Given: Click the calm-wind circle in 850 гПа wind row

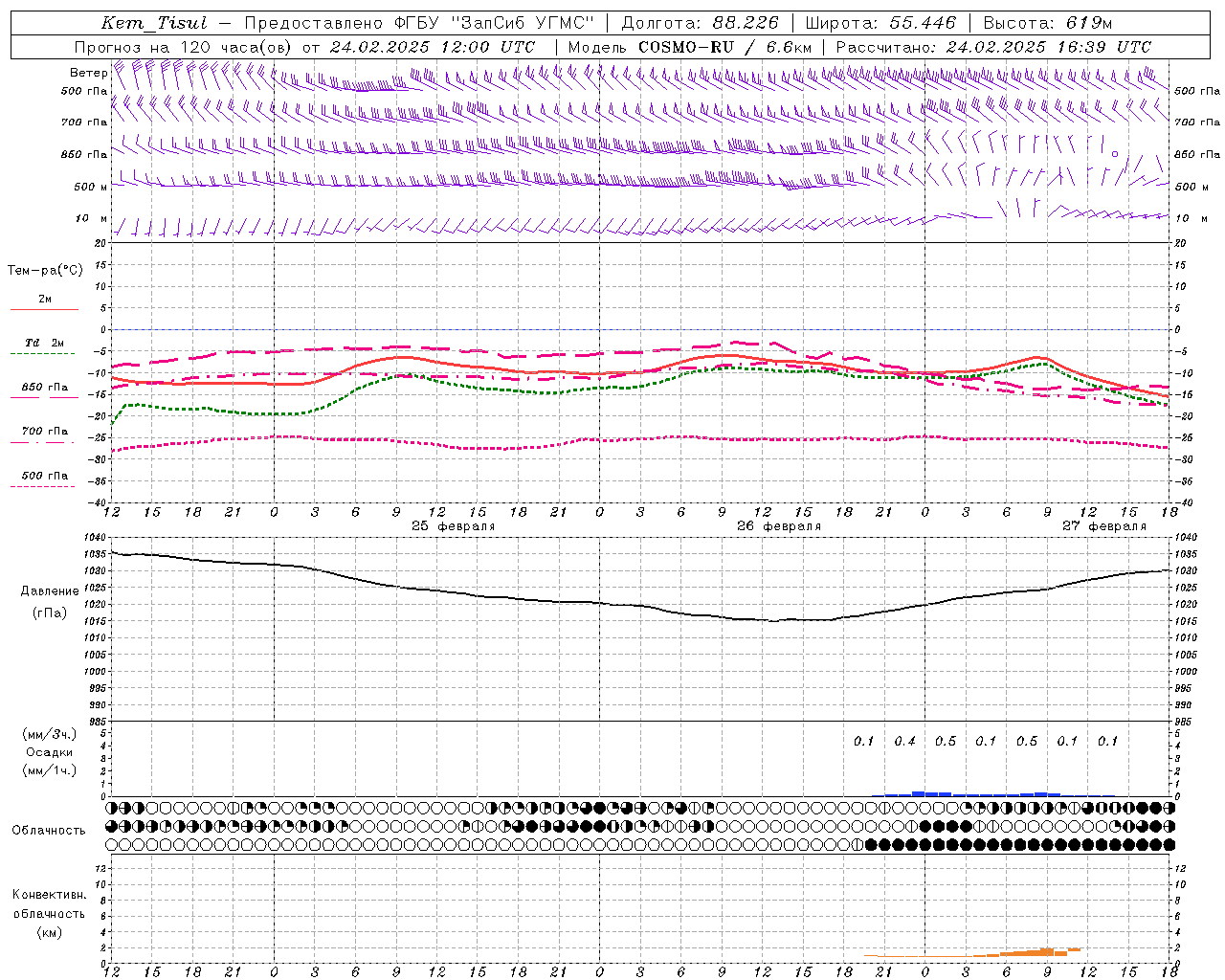Looking at the screenshot, I should tap(1115, 153).
